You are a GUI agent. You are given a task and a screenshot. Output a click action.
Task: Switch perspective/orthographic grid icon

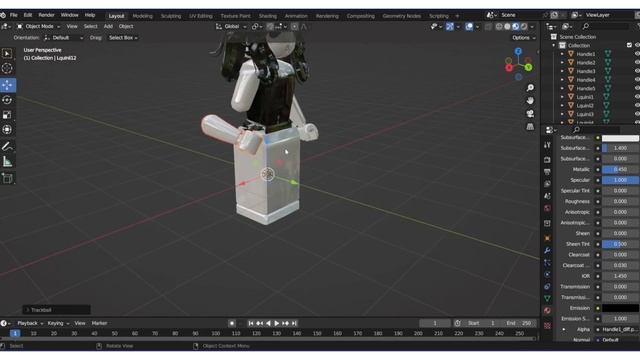(x=530, y=127)
